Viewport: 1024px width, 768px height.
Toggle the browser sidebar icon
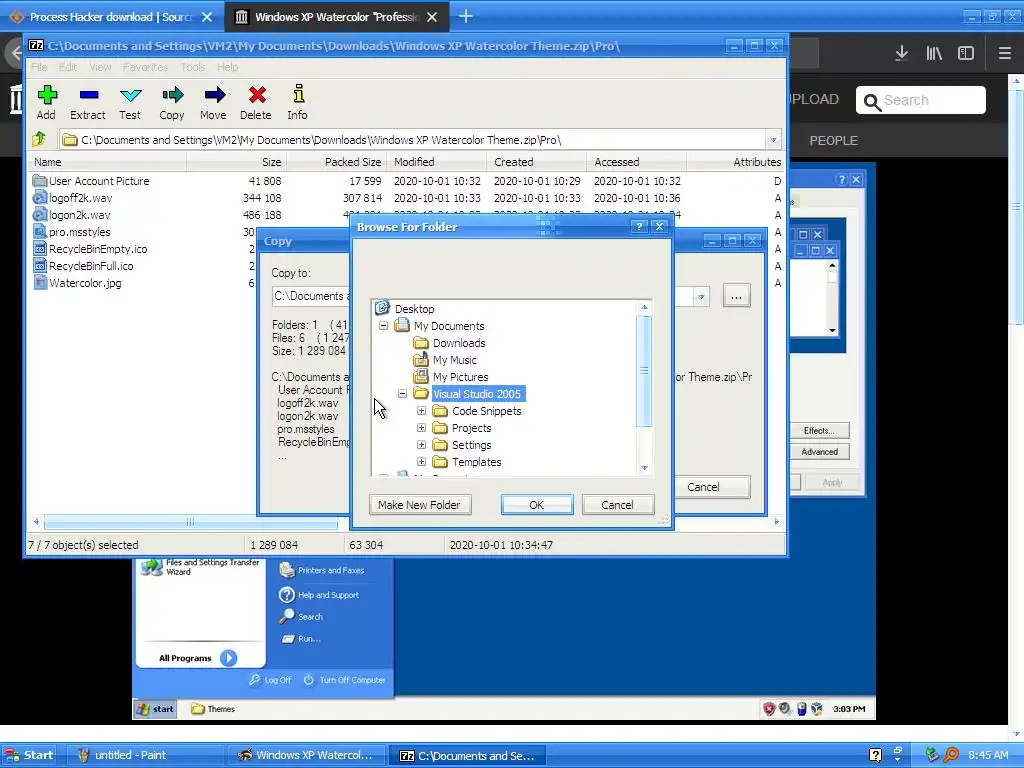click(x=966, y=53)
